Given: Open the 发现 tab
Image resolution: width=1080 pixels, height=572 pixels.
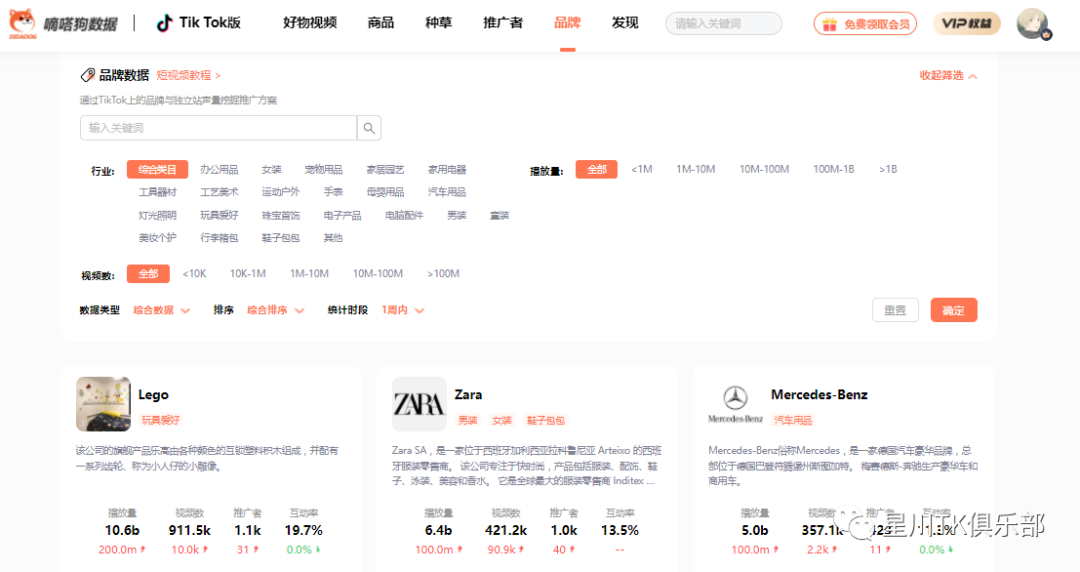Looking at the screenshot, I should pyautogui.click(x=625, y=23).
